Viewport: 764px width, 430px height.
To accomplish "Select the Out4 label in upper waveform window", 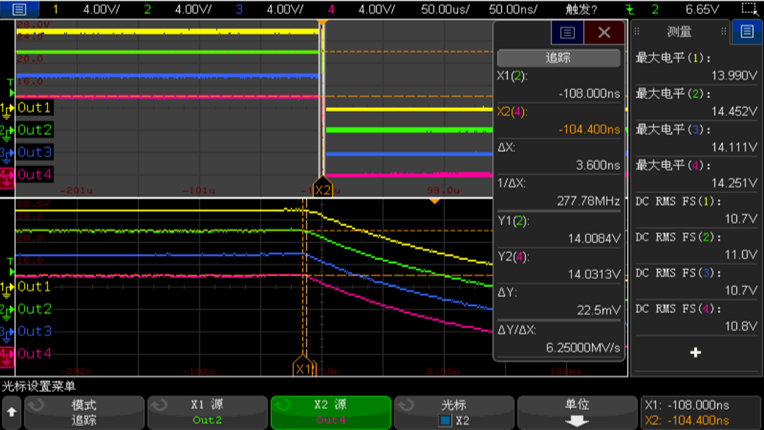I will (34, 175).
